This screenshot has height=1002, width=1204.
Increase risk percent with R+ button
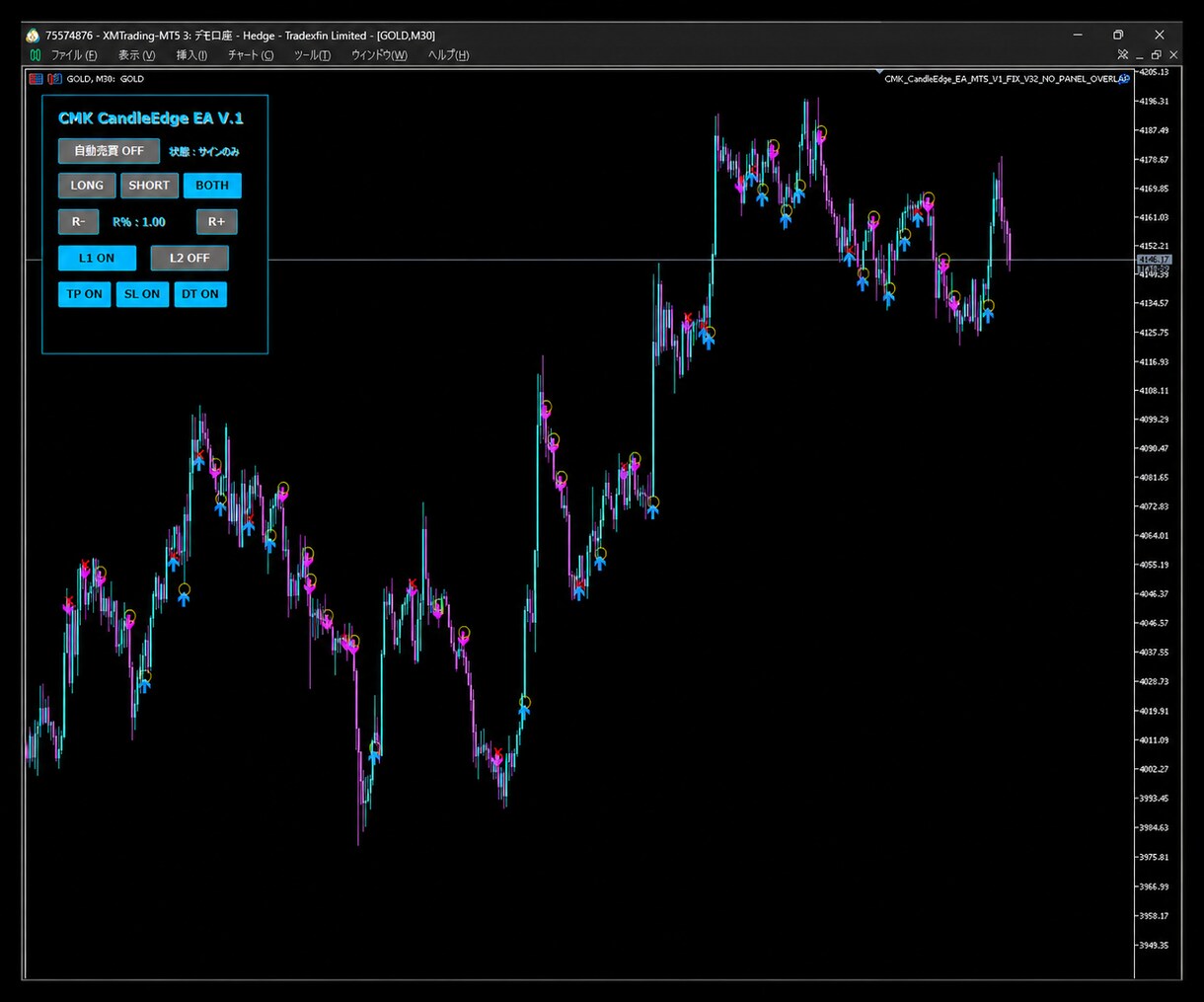tap(217, 222)
